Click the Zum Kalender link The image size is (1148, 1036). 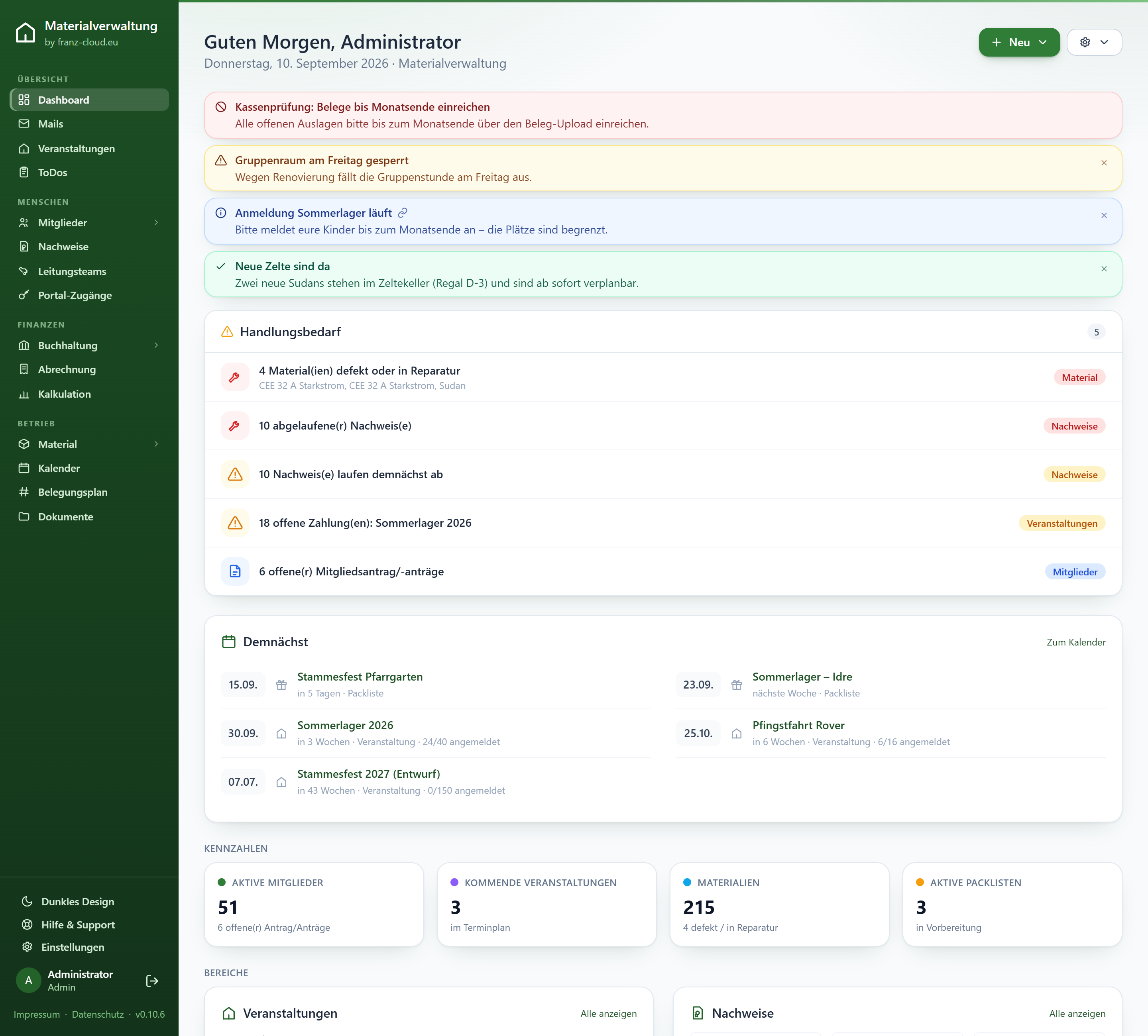(1076, 642)
